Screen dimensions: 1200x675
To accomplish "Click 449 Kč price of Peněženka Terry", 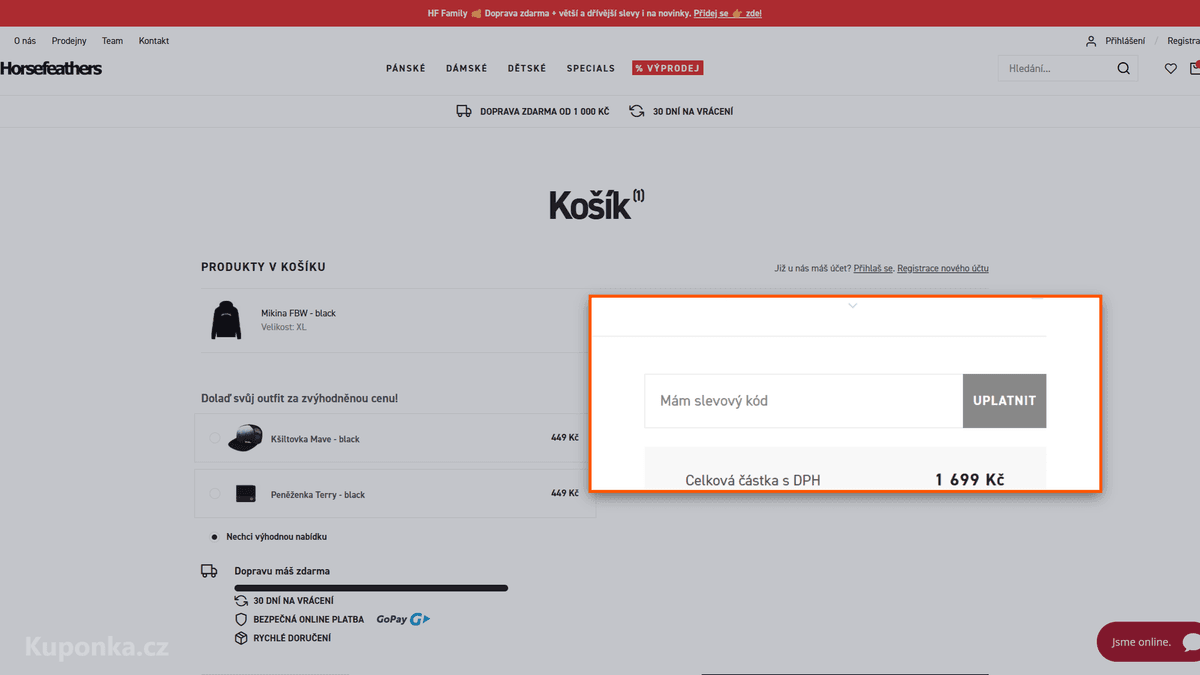I will coord(564,493).
